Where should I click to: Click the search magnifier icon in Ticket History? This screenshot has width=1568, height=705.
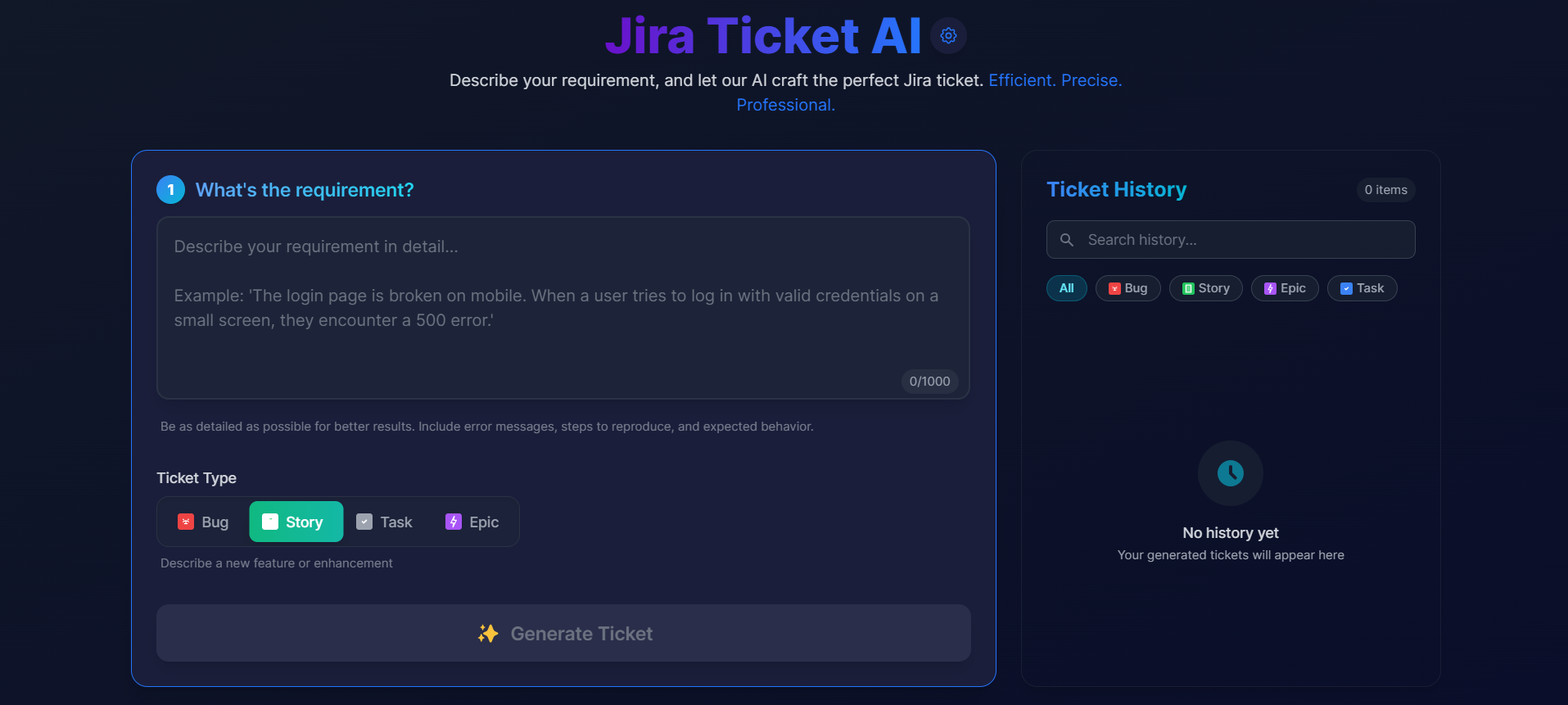pyautogui.click(x=1067, y=239)
